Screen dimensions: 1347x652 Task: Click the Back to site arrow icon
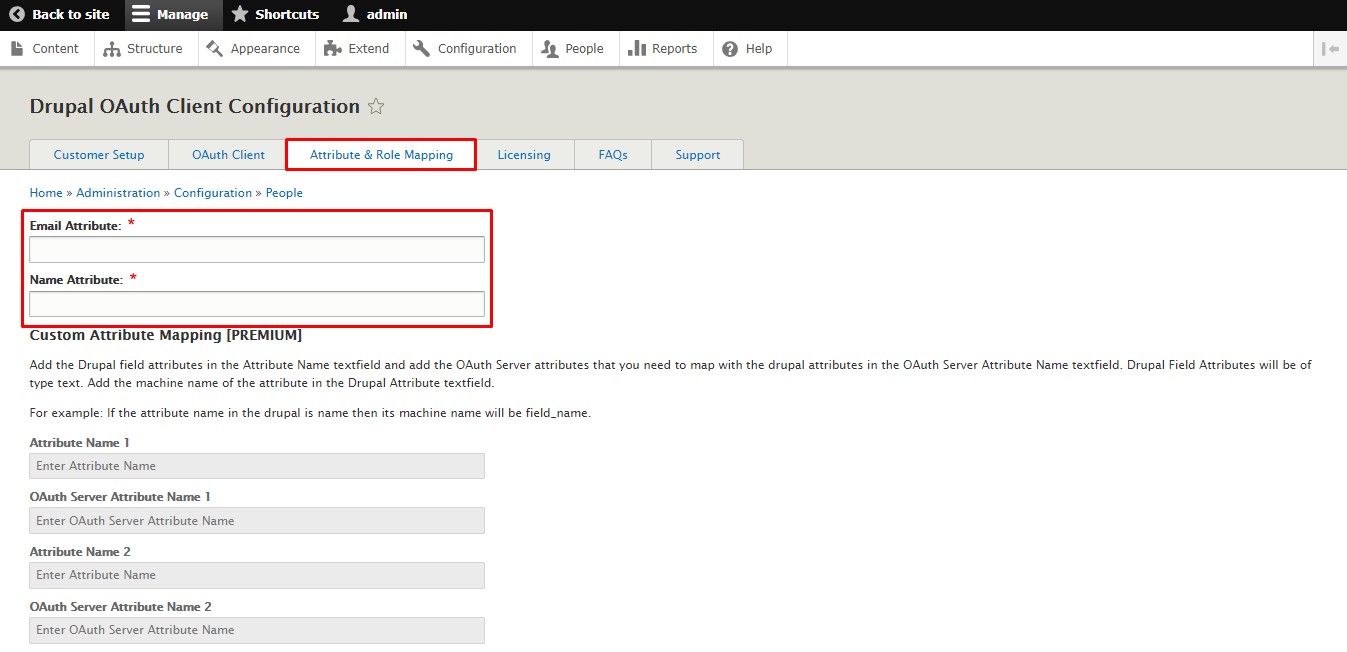click(17, 15)
